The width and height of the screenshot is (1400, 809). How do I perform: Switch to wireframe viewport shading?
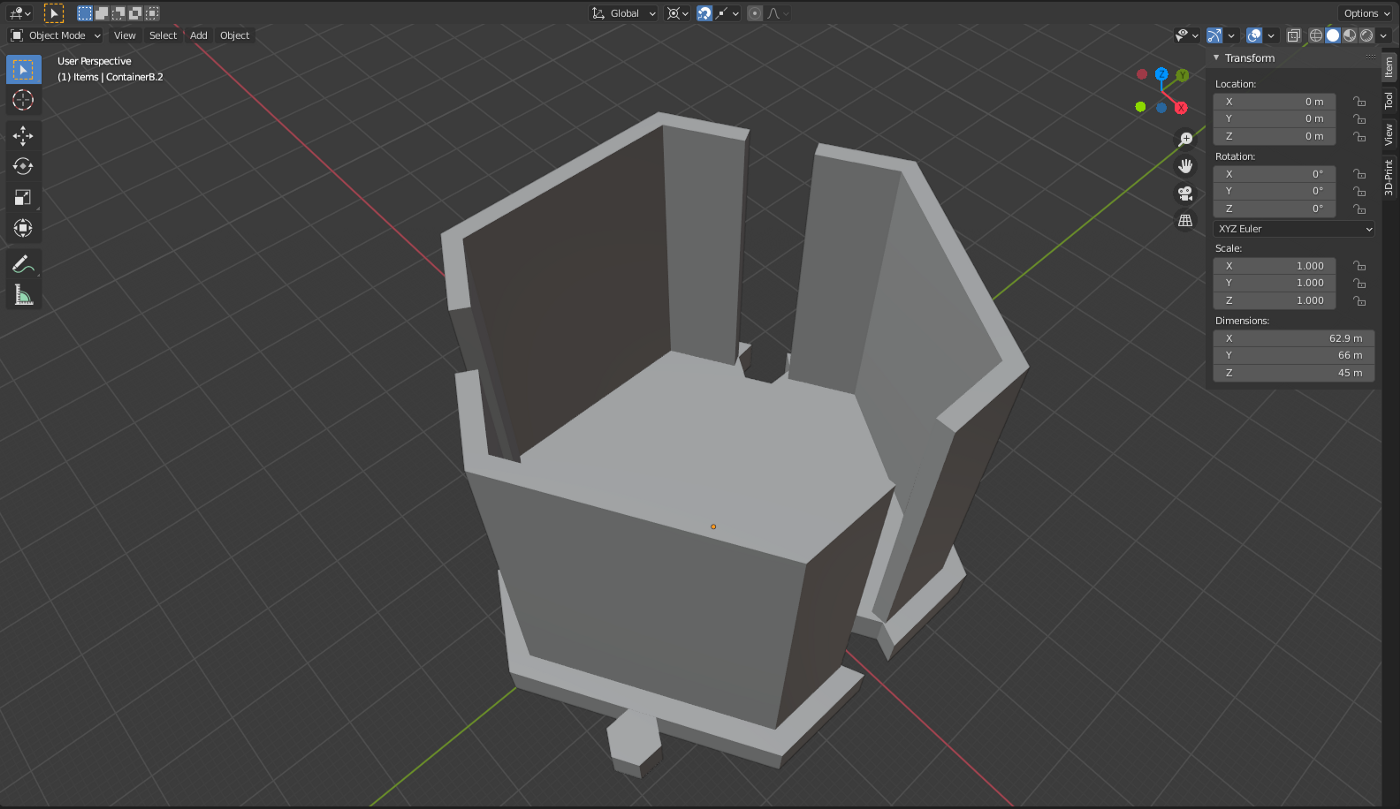(1315, 35)
